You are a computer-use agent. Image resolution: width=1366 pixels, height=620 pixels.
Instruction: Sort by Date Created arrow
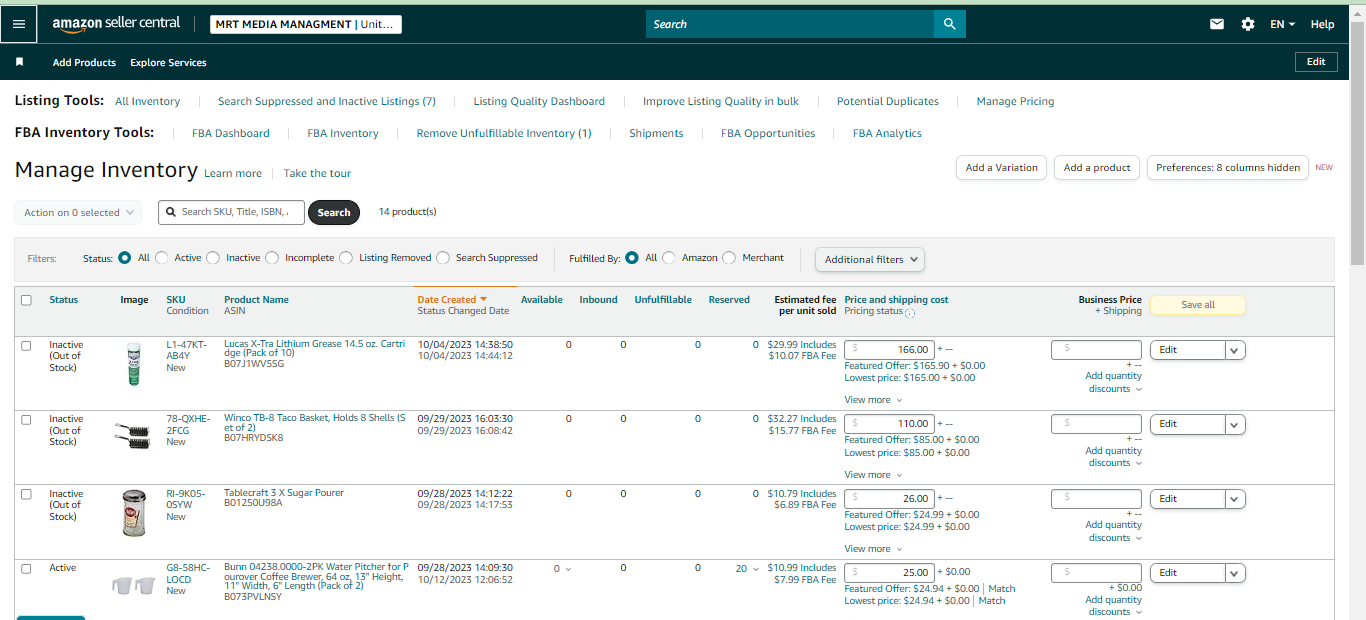[484, 299]
